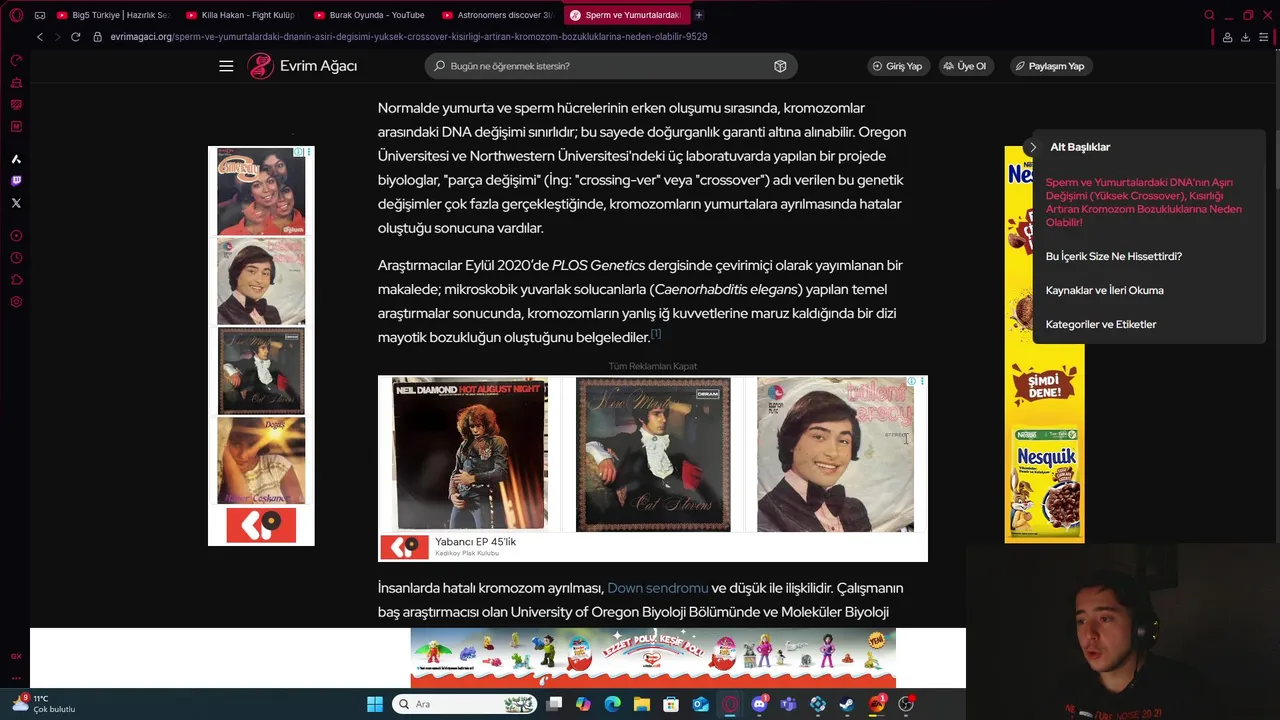Open Windows Start menu

375,704
